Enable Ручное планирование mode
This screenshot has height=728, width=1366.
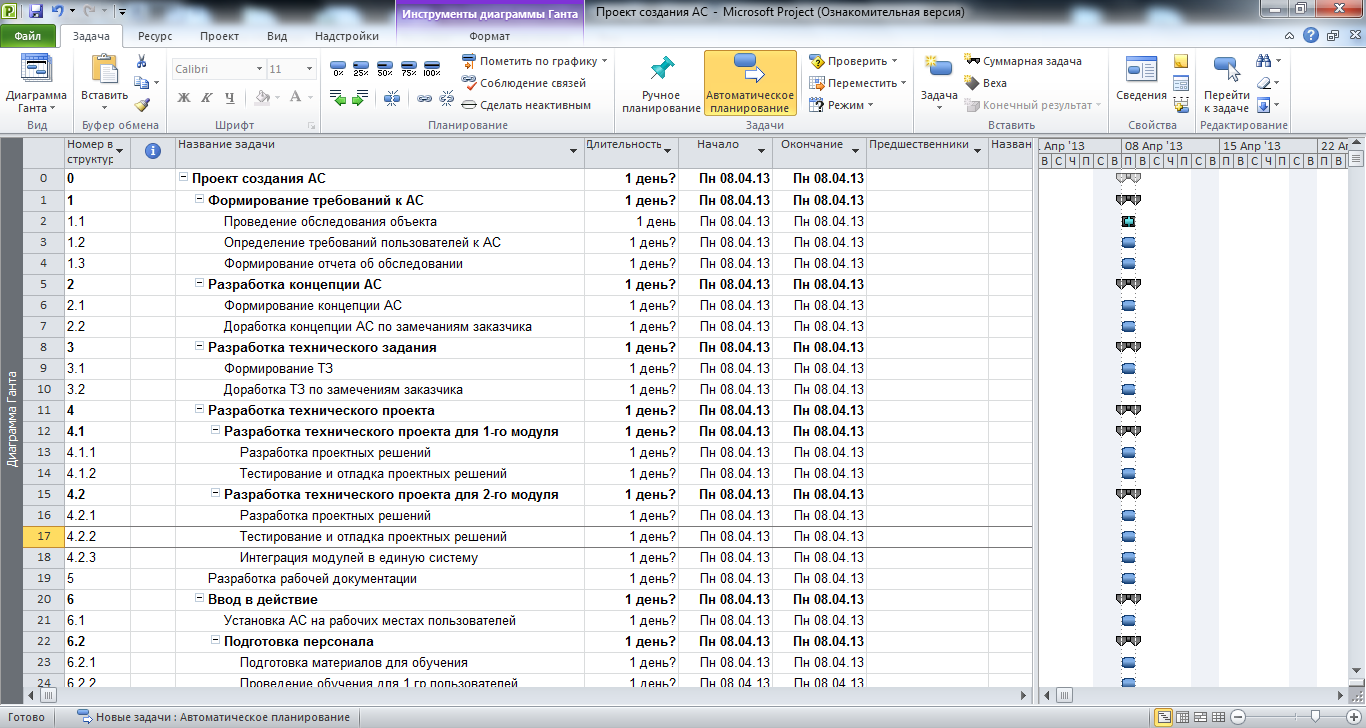point(661,84)
